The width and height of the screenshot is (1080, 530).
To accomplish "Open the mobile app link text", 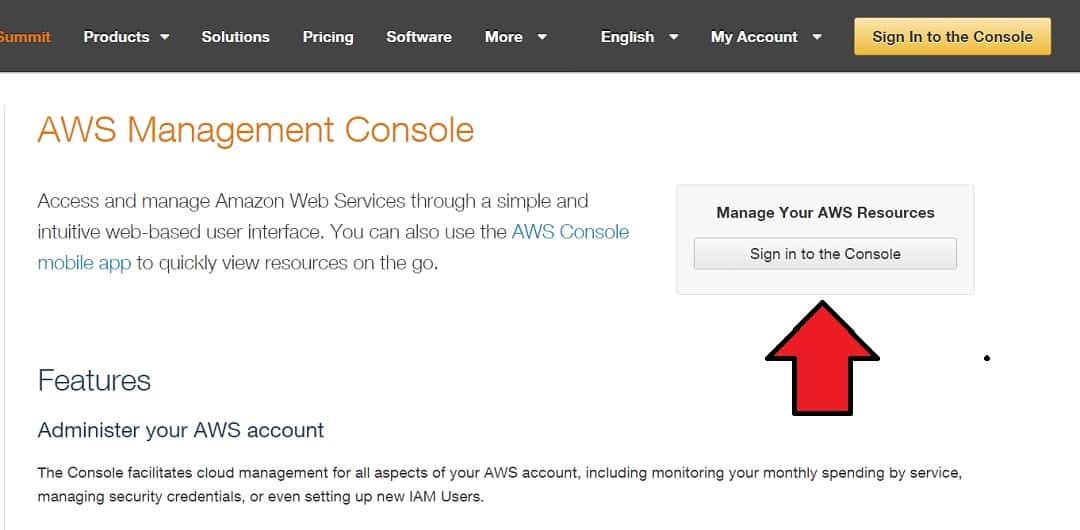I will click(84, 263).
